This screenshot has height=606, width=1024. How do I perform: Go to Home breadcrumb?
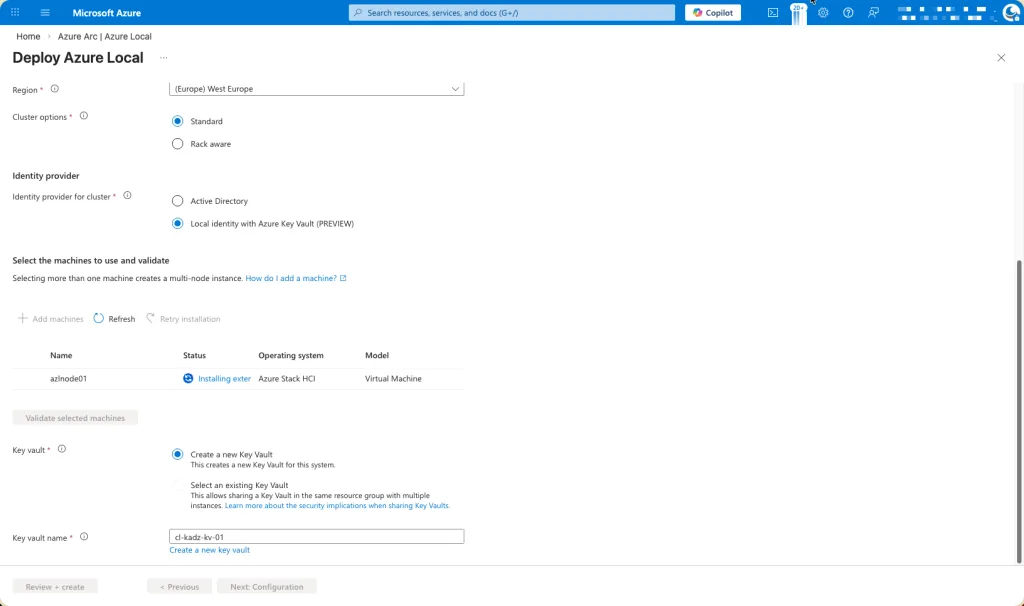coord(28,36)
